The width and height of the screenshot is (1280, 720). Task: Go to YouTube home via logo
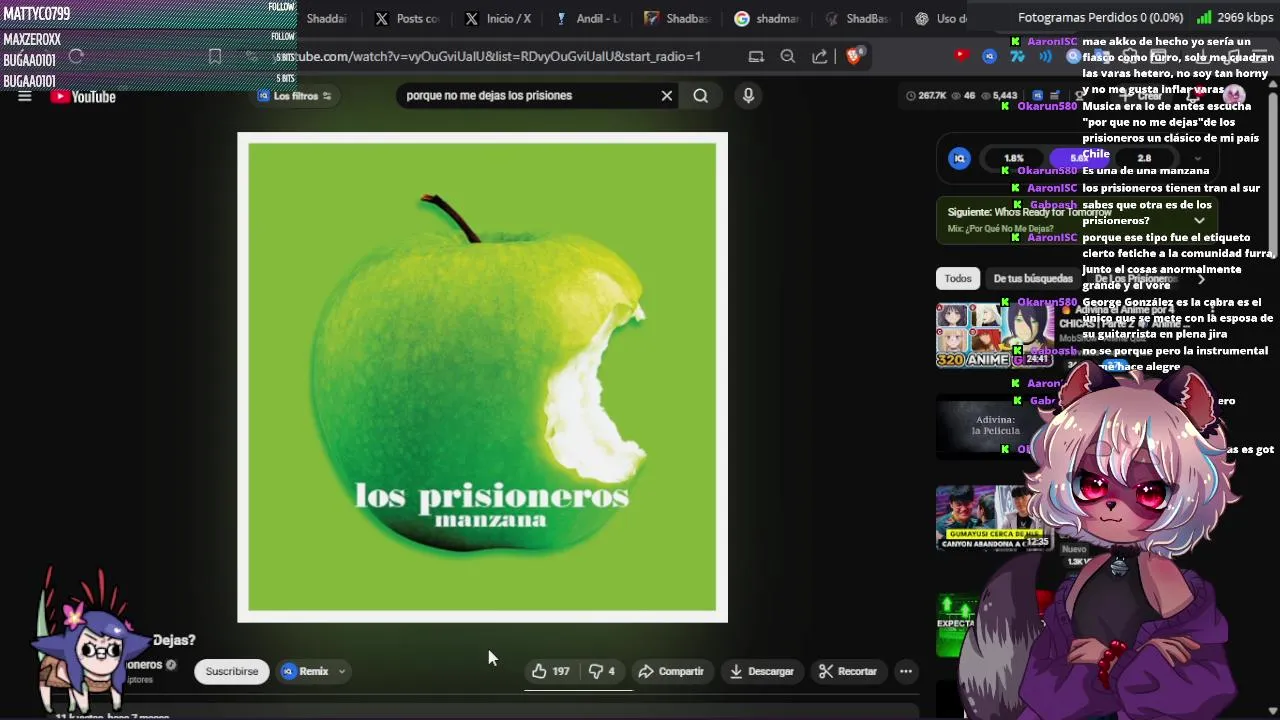tap(84, 97)
